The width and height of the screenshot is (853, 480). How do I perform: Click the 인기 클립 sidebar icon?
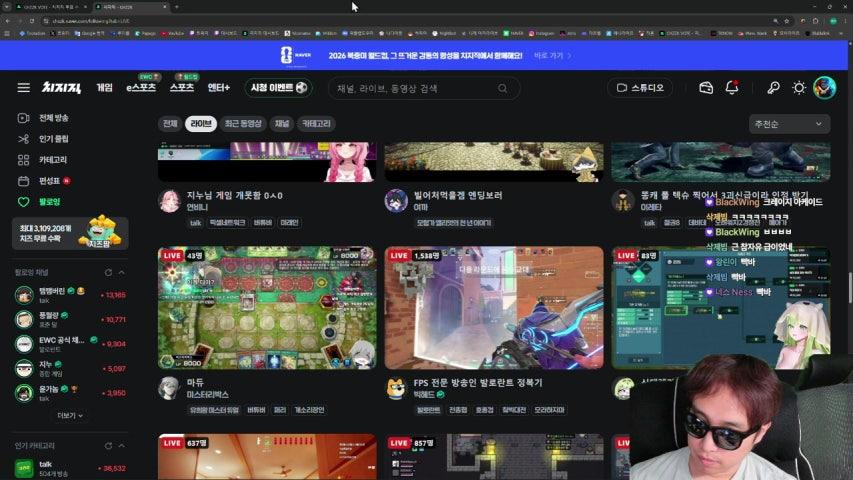pos(23,139)
